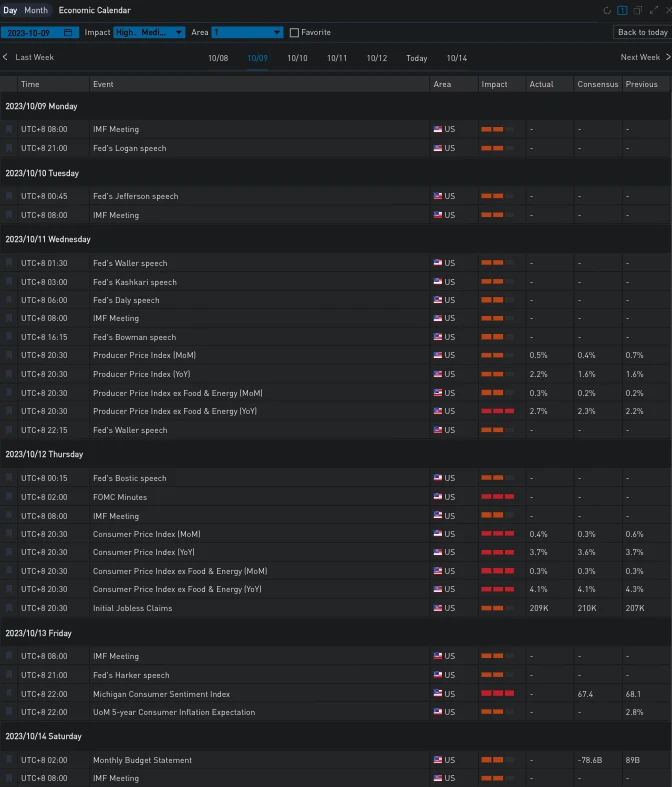Open the Area filter dropdown
This screenshot has height=787, width=672.
(247, 32)
